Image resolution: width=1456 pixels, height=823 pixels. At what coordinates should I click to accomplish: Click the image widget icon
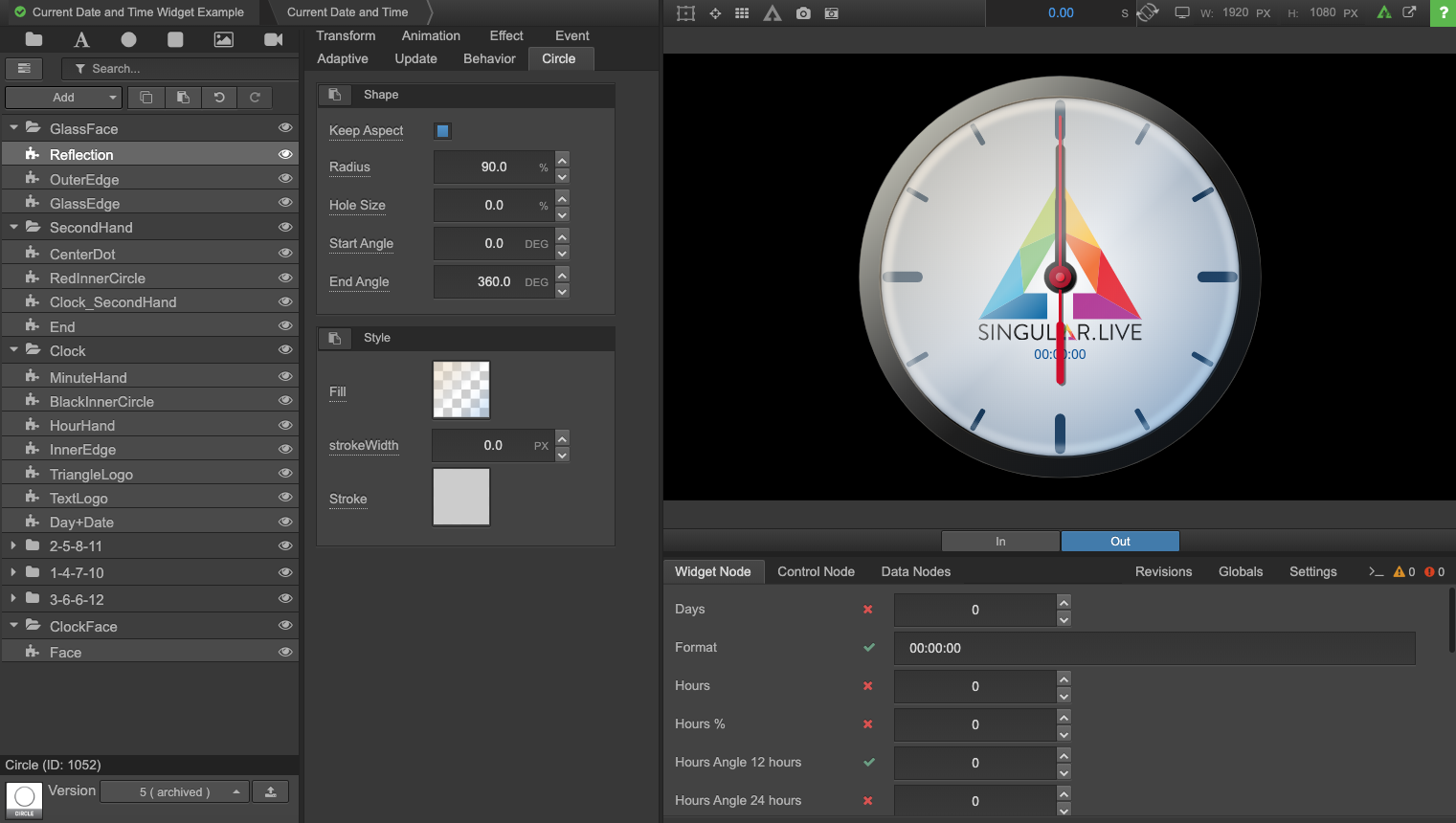(223, 39)
